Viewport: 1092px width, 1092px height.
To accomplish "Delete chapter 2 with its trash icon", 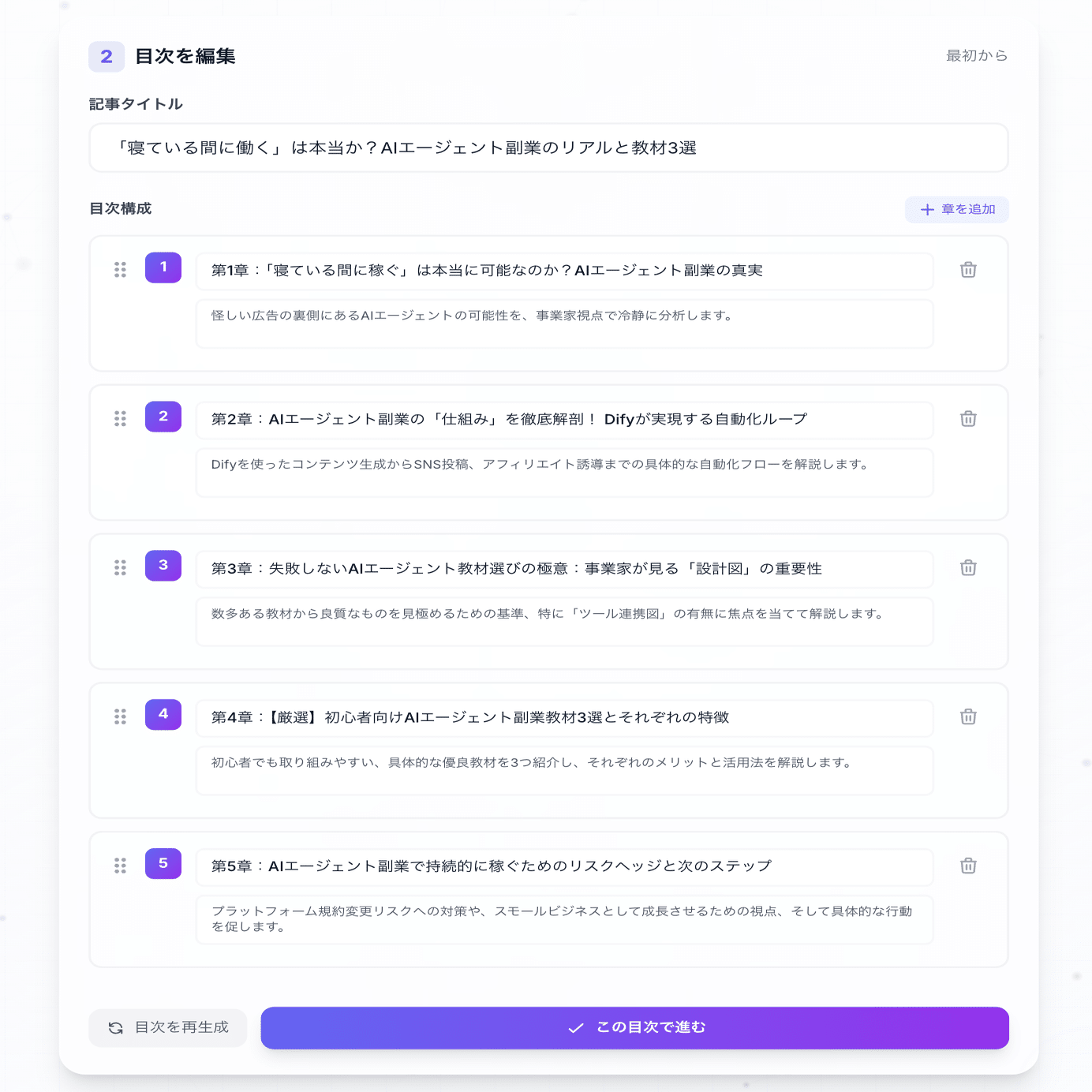I will pos(968,419).
